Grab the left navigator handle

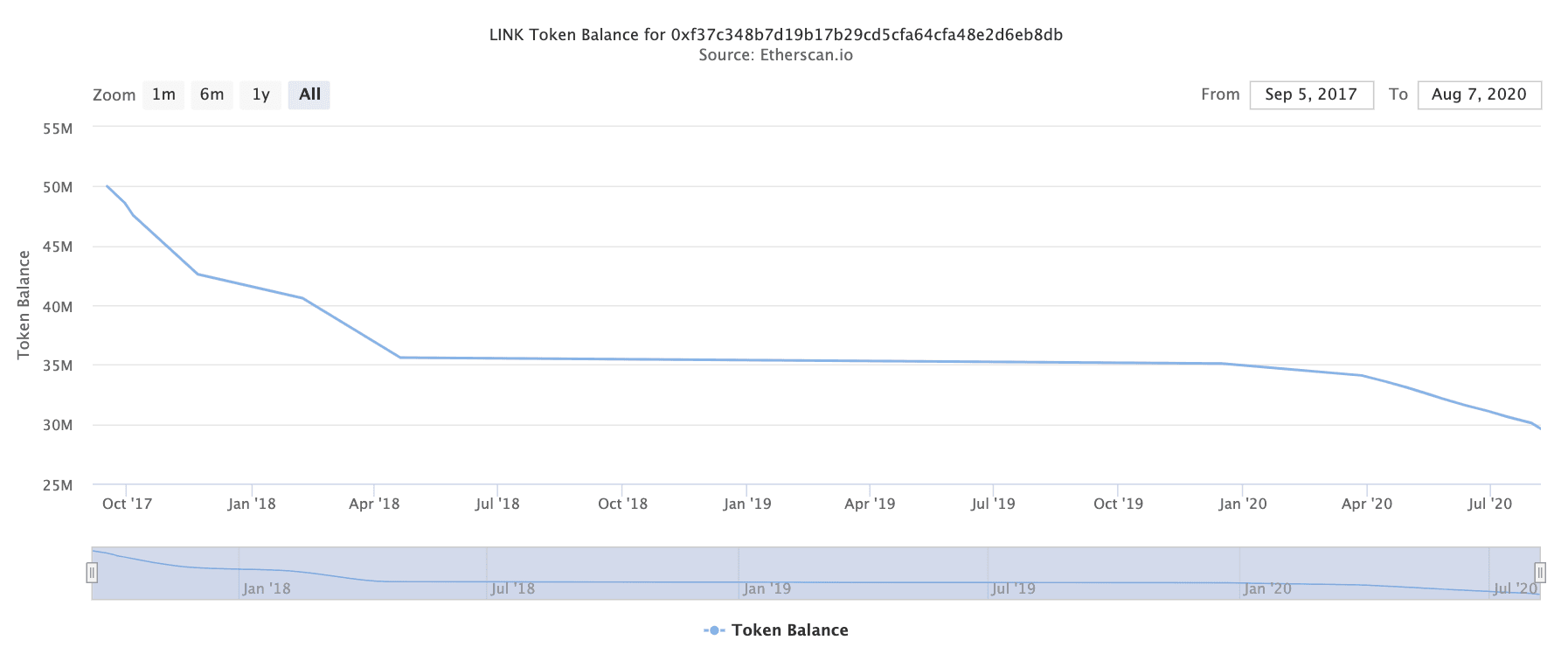tap(92, 573)
